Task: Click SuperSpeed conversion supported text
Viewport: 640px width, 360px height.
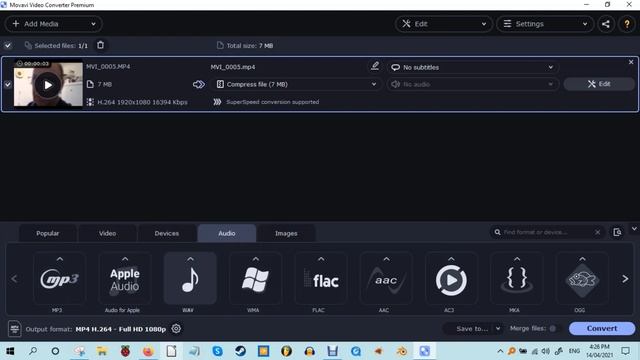Action: (x=273, y=102)
